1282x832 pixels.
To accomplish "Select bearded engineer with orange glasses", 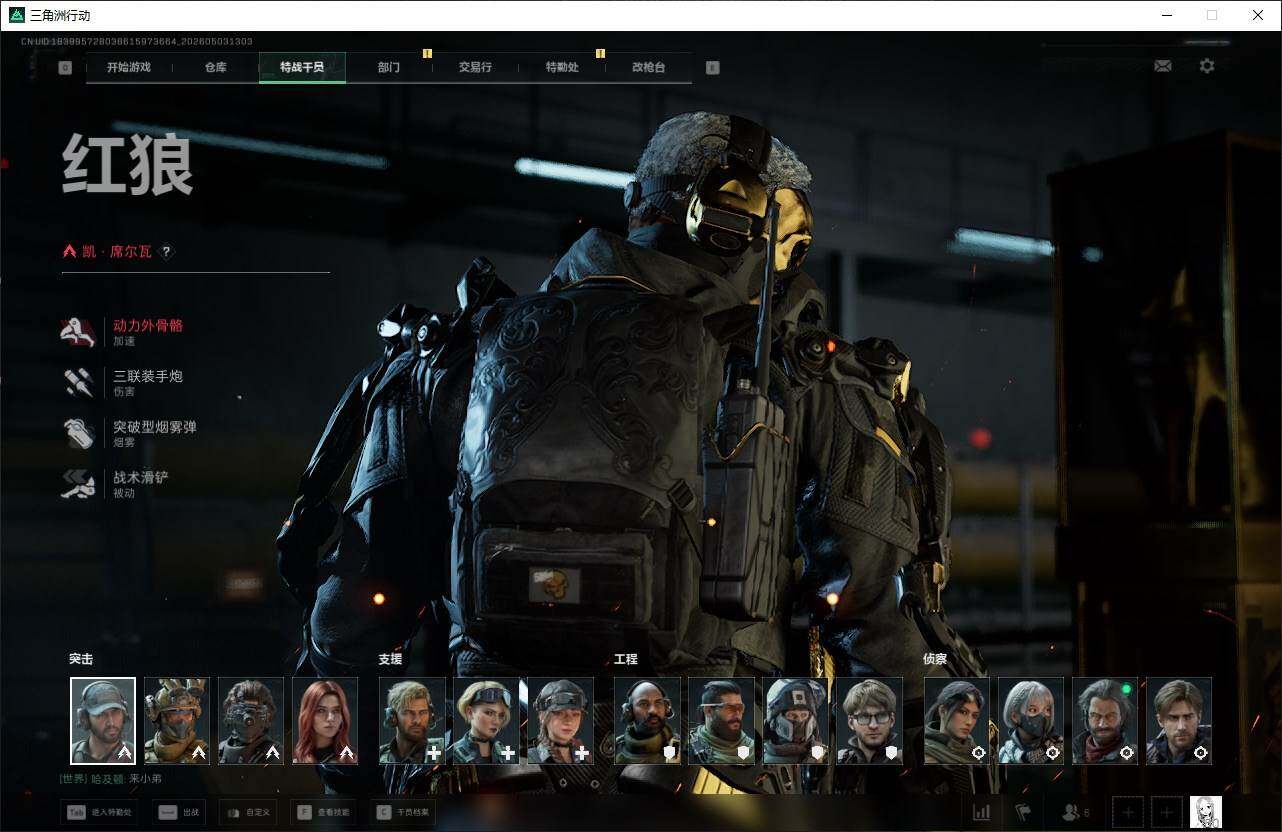I will click(x=721, y=721).
